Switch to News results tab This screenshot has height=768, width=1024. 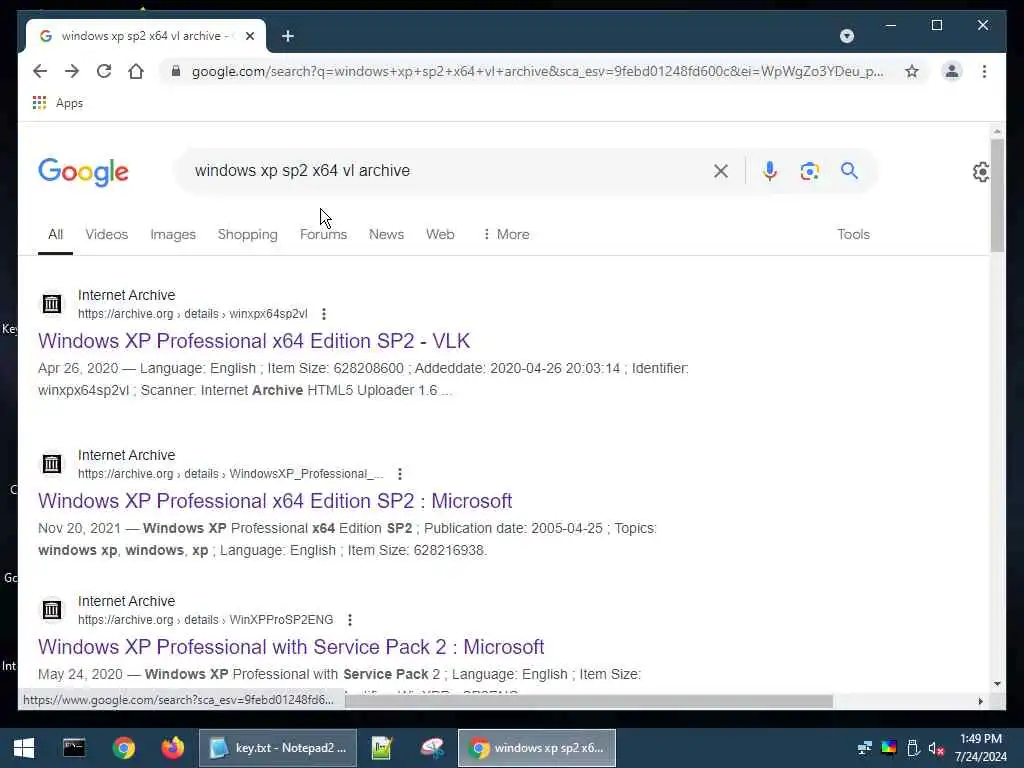(x=386, y=234)
